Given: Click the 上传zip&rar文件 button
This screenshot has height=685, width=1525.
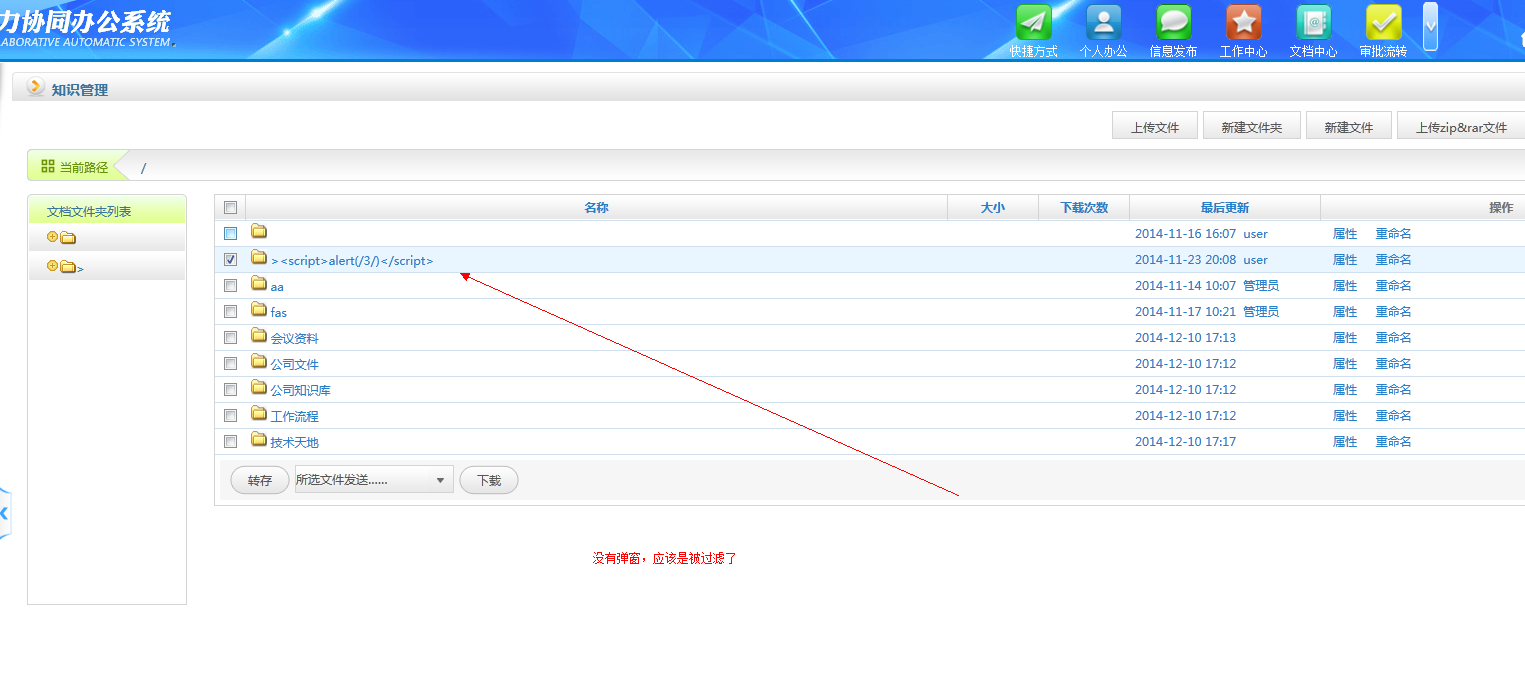Looking at the screenshot, I should [1461, 126].
